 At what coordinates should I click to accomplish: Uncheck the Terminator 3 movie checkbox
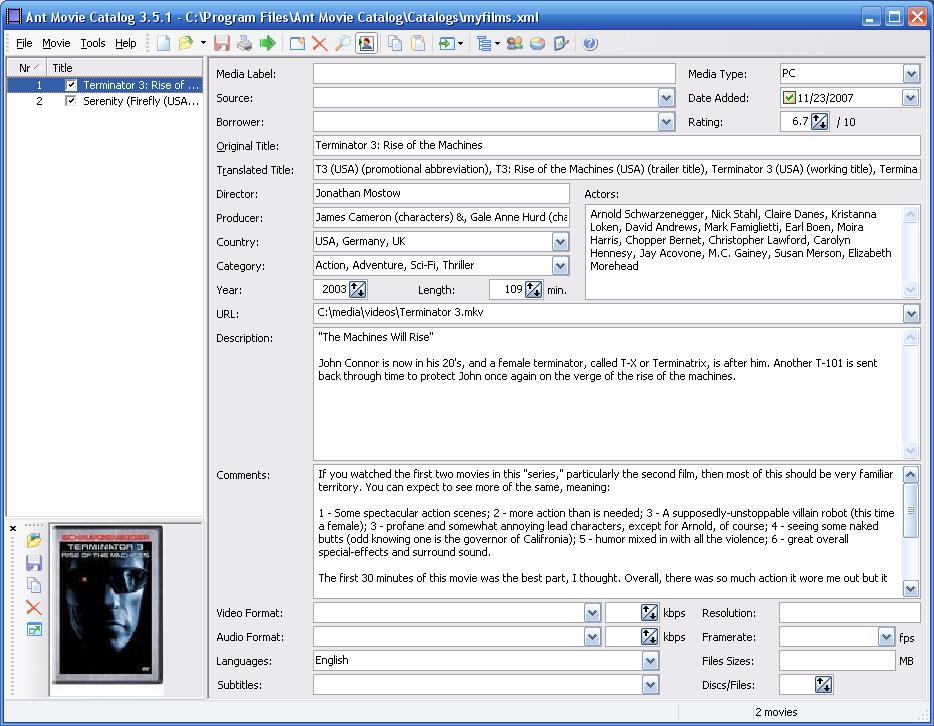[x=71, y=86]
